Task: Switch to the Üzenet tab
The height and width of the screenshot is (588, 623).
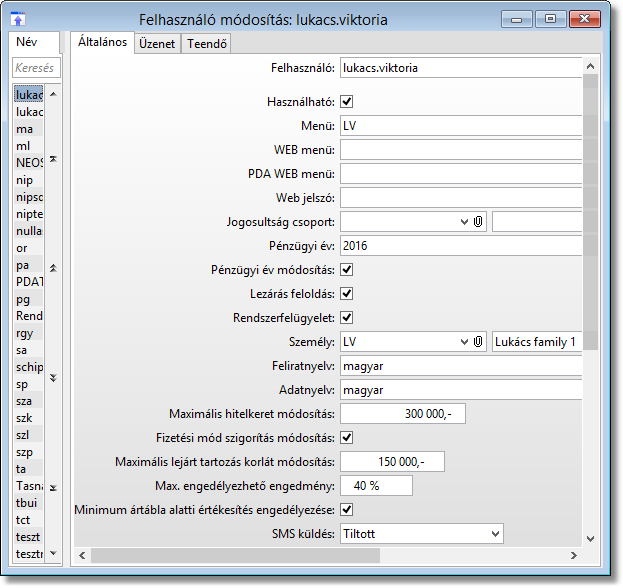Action: coord(157,43)
